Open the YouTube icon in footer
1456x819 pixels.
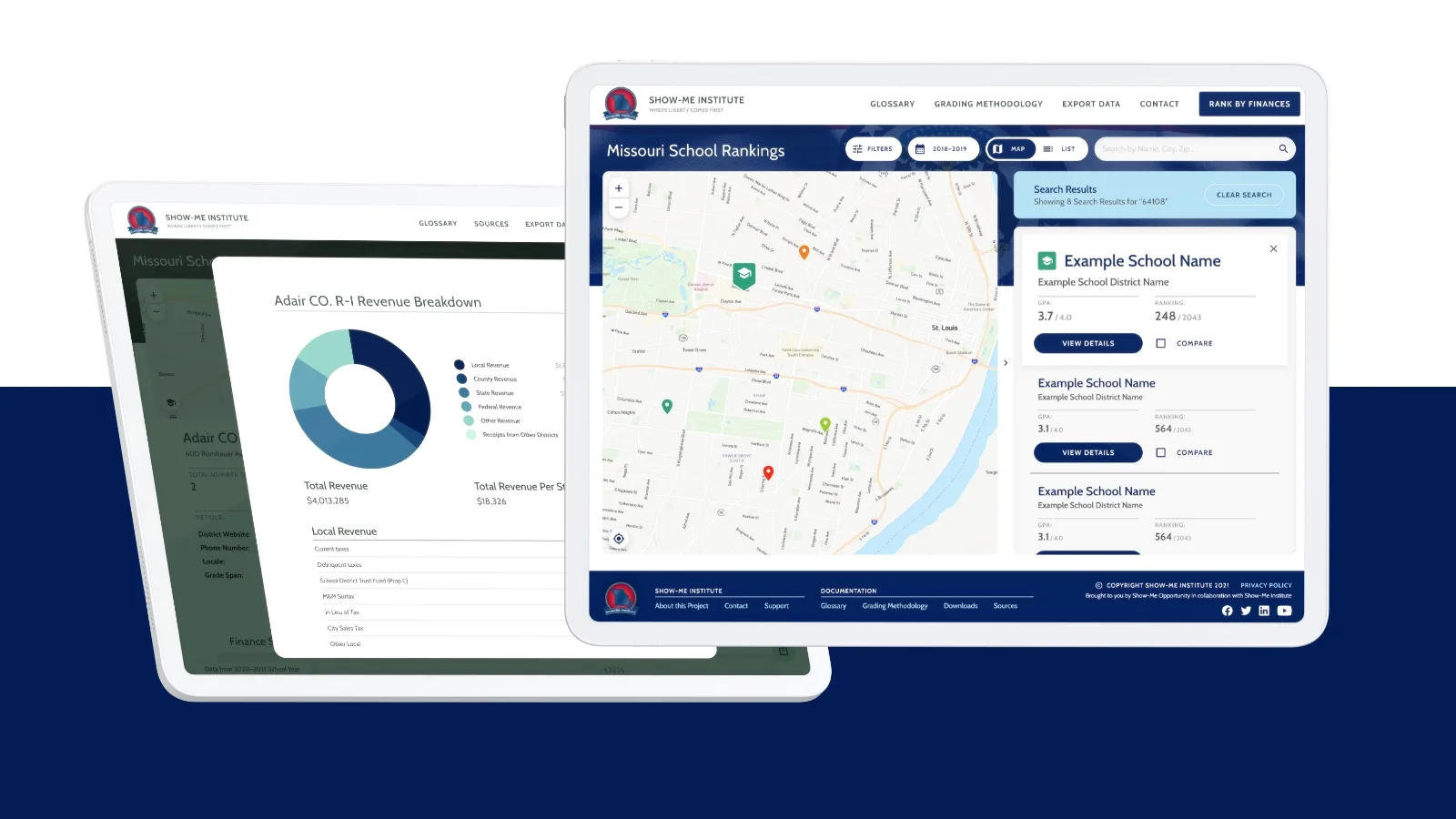tap(1284, 611)
